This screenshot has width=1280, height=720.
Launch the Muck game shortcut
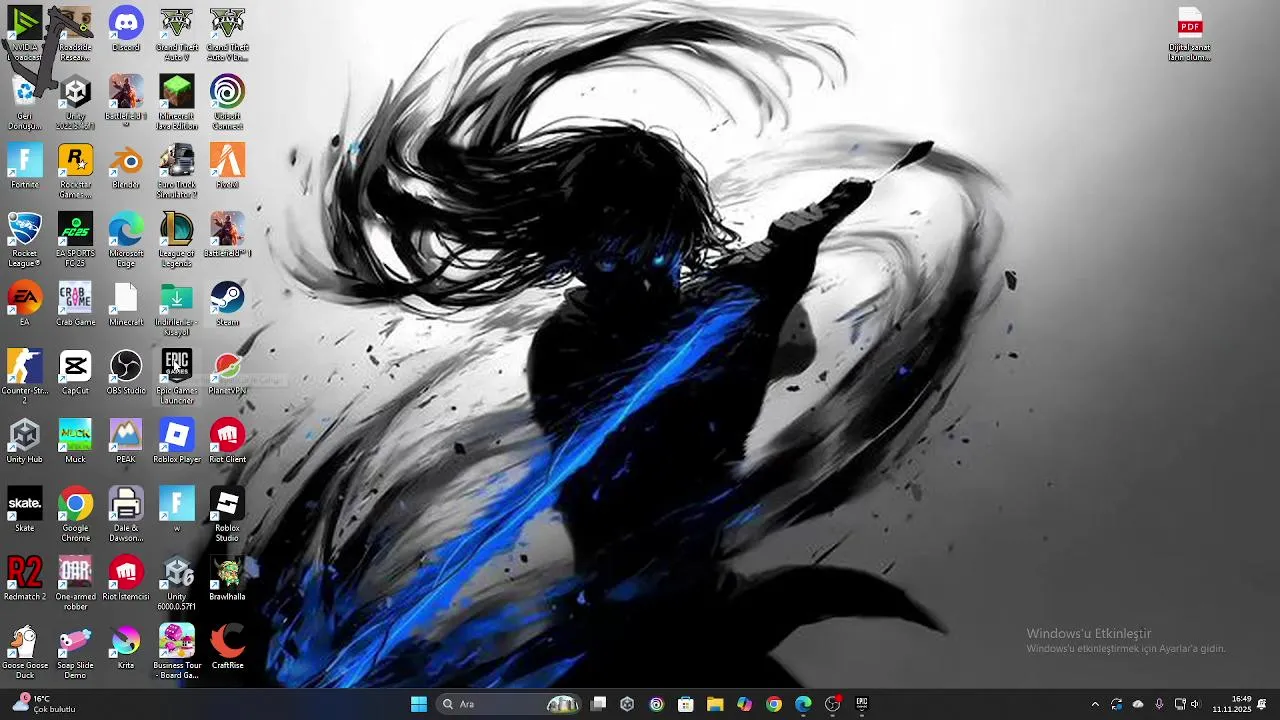(x=76, y=441)
